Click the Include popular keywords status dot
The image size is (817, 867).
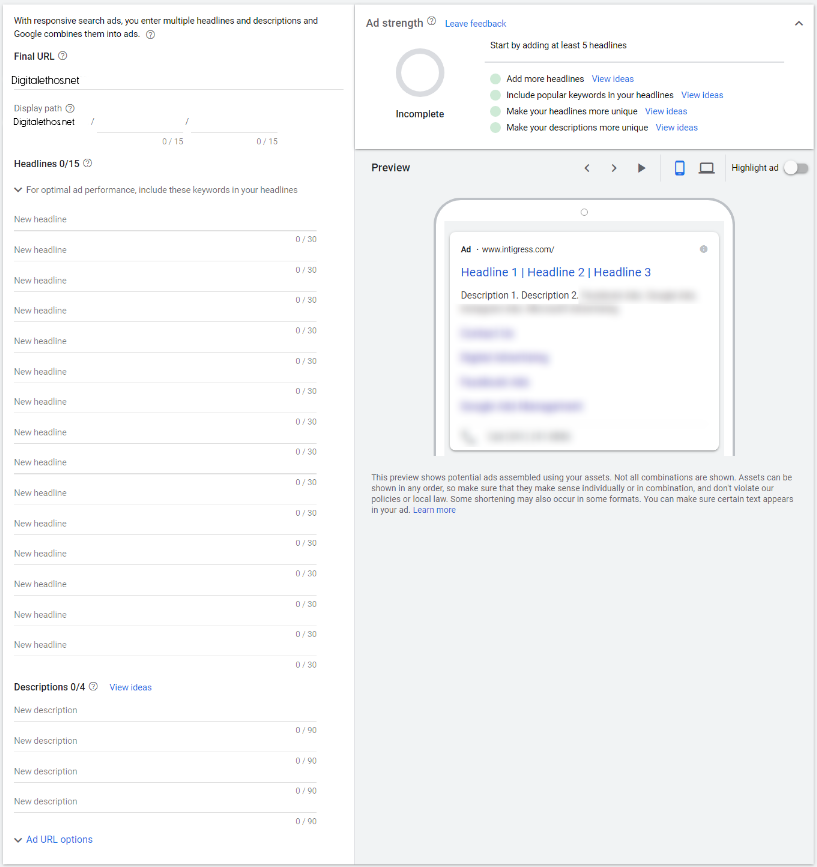(x=494, y=94)
